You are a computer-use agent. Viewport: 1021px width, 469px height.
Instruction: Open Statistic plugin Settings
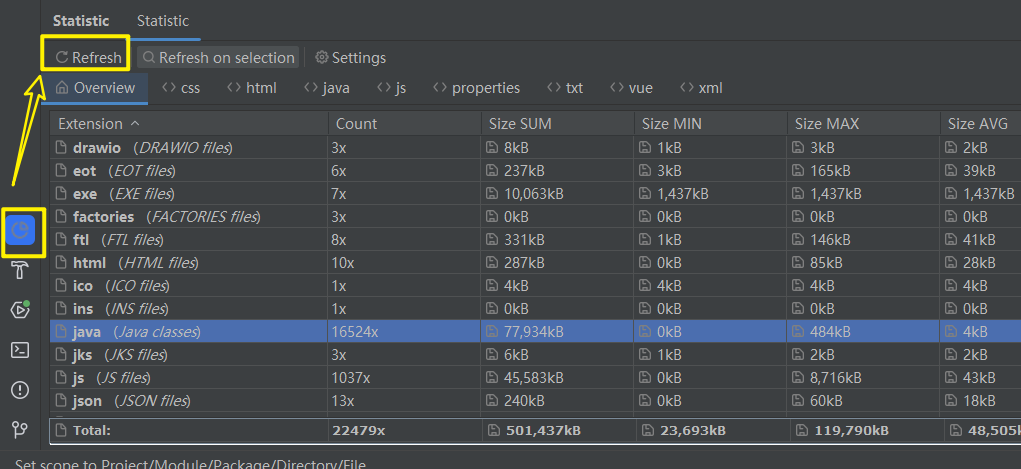(x=350, y=58)
